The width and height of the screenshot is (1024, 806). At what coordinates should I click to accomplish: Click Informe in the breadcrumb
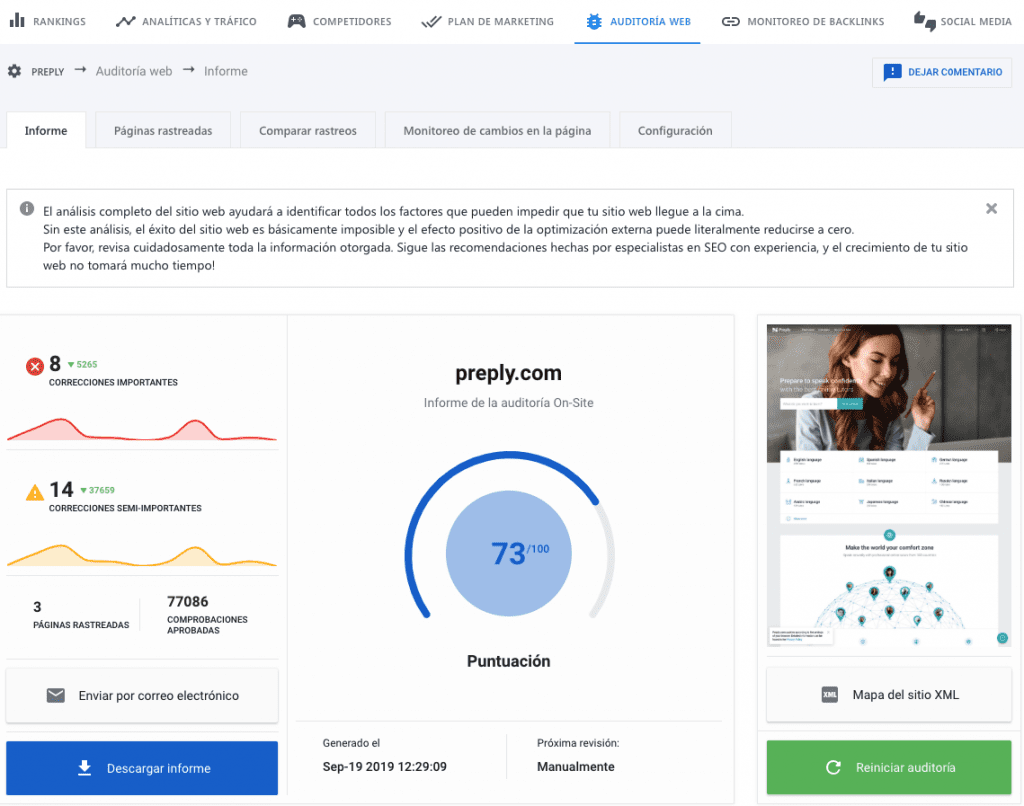coord(225,71)
